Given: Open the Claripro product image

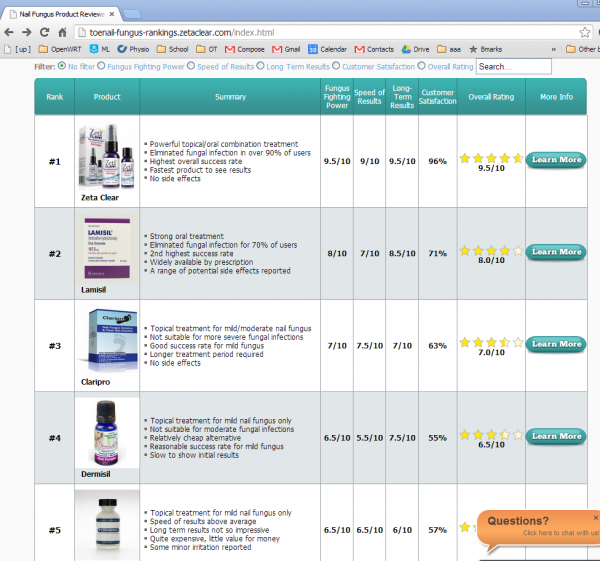Looking at the screenshot, I should pyautogui.click(x=107, y=341).
